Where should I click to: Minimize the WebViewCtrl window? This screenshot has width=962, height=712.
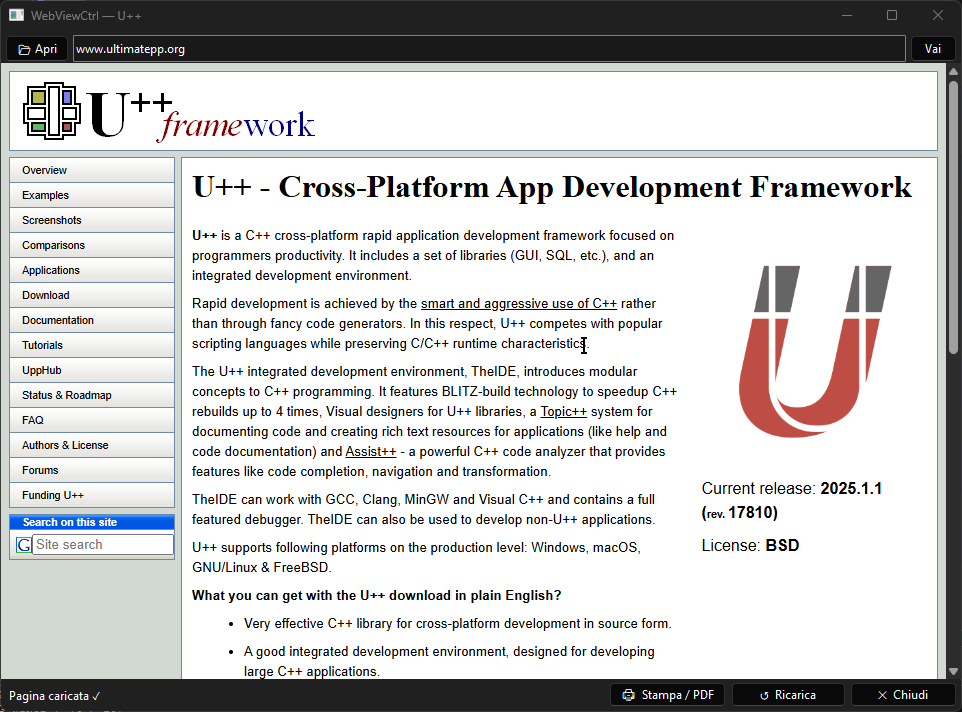[x=847, y=15]
